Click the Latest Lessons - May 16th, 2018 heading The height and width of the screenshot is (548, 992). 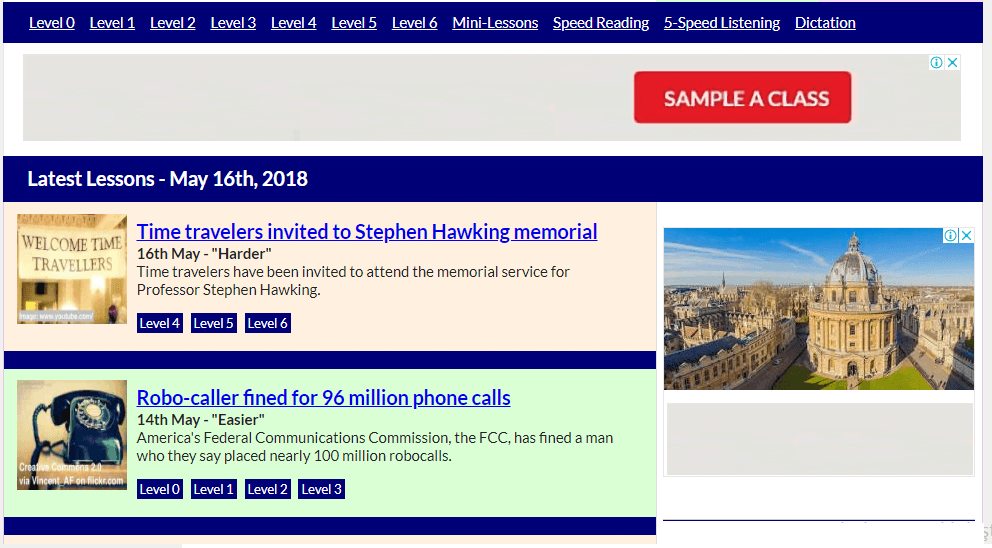[168, 179]
